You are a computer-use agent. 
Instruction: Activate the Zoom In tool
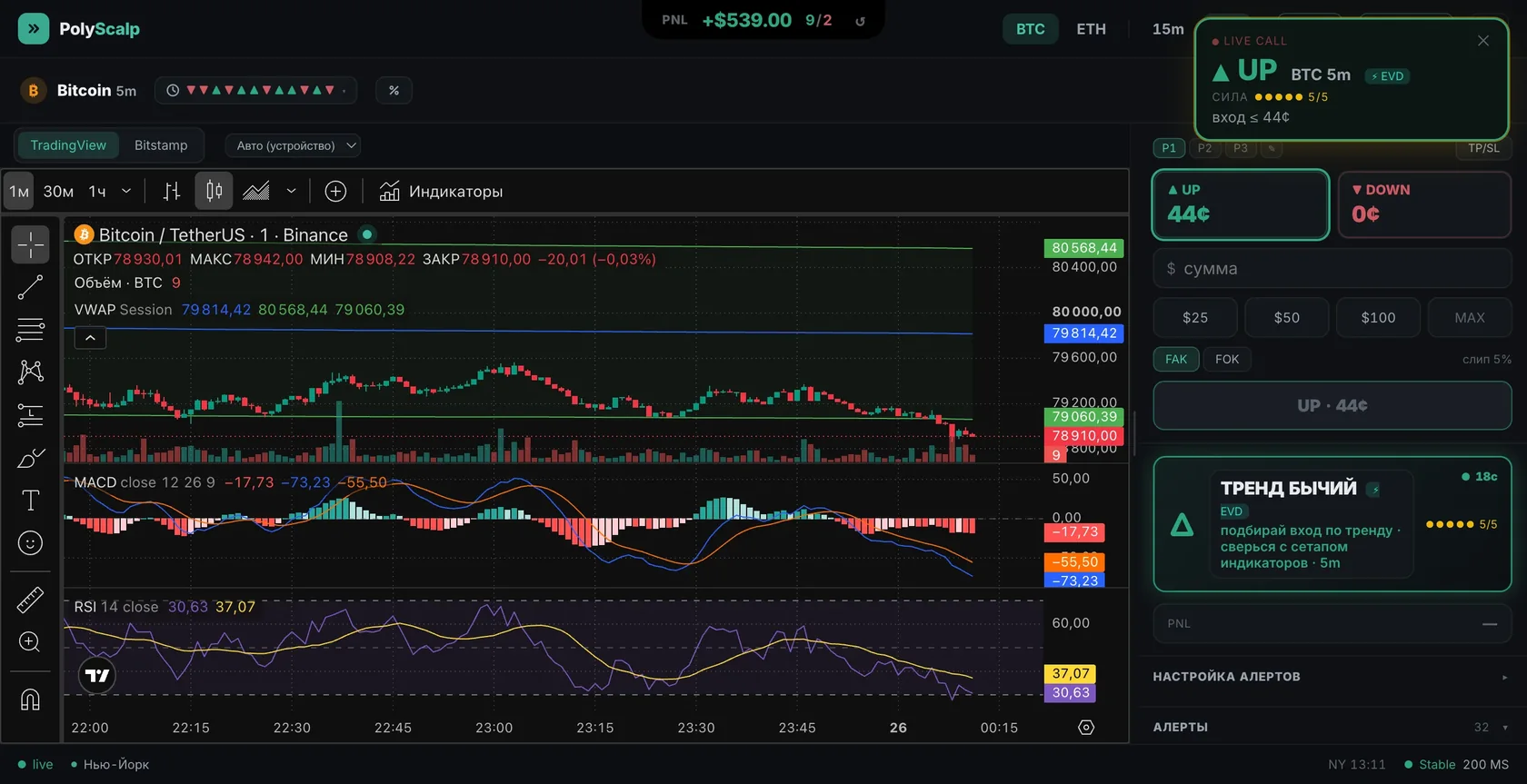[x=30, y=642]
